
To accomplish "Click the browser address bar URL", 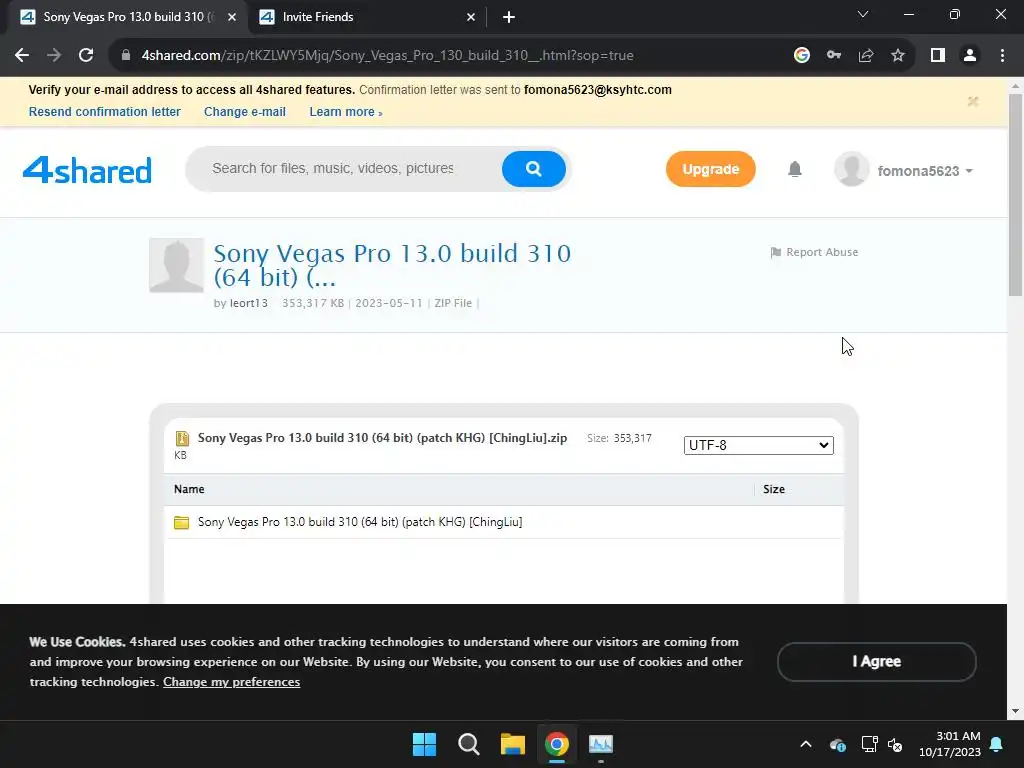I will pyautogui.click(x=387, y=56).
